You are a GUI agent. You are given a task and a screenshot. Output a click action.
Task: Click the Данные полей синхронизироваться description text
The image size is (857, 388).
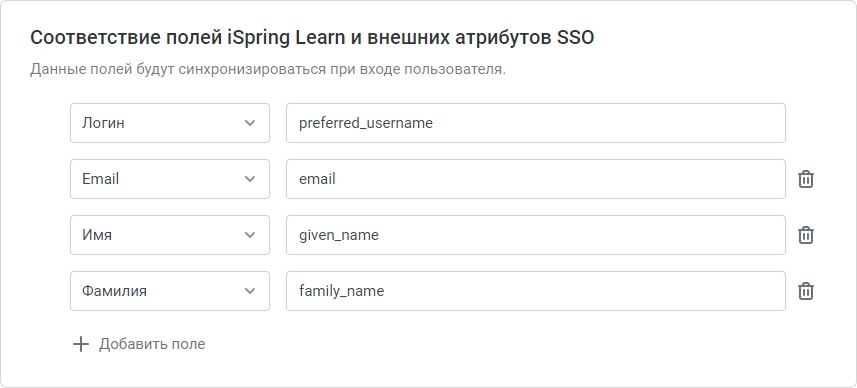click(x=268, y=70)
